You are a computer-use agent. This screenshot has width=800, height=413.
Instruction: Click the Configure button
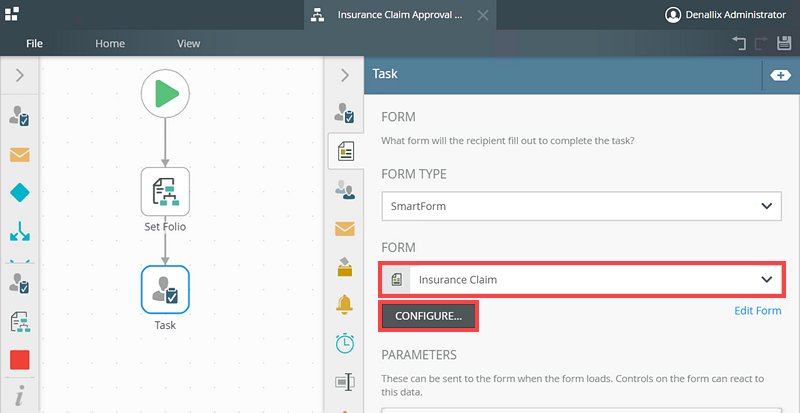click(x=429, y=316)
